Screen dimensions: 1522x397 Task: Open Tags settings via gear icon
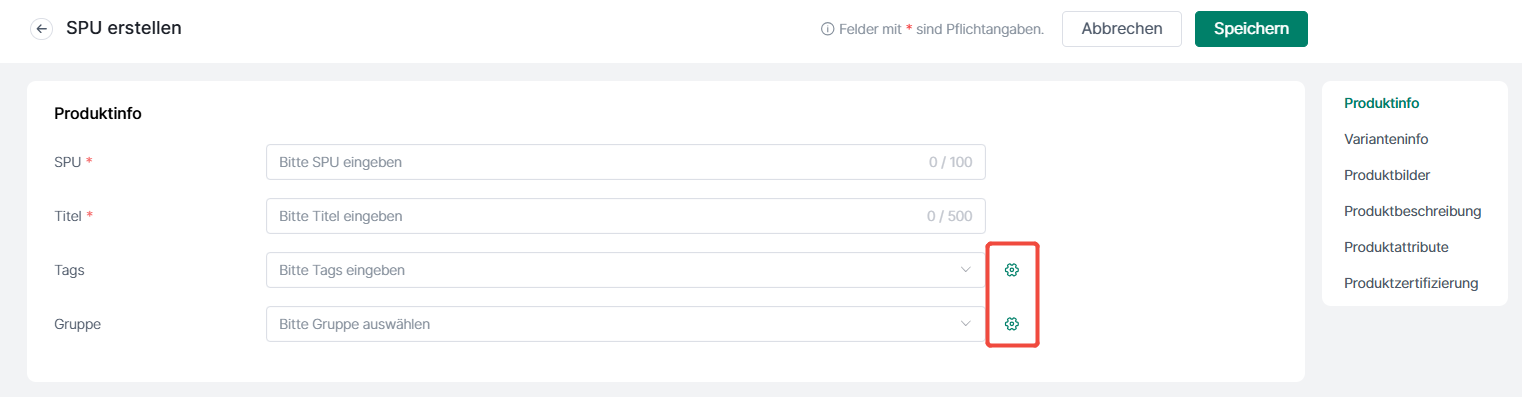pyautogui.click(x=1012, y=270)
